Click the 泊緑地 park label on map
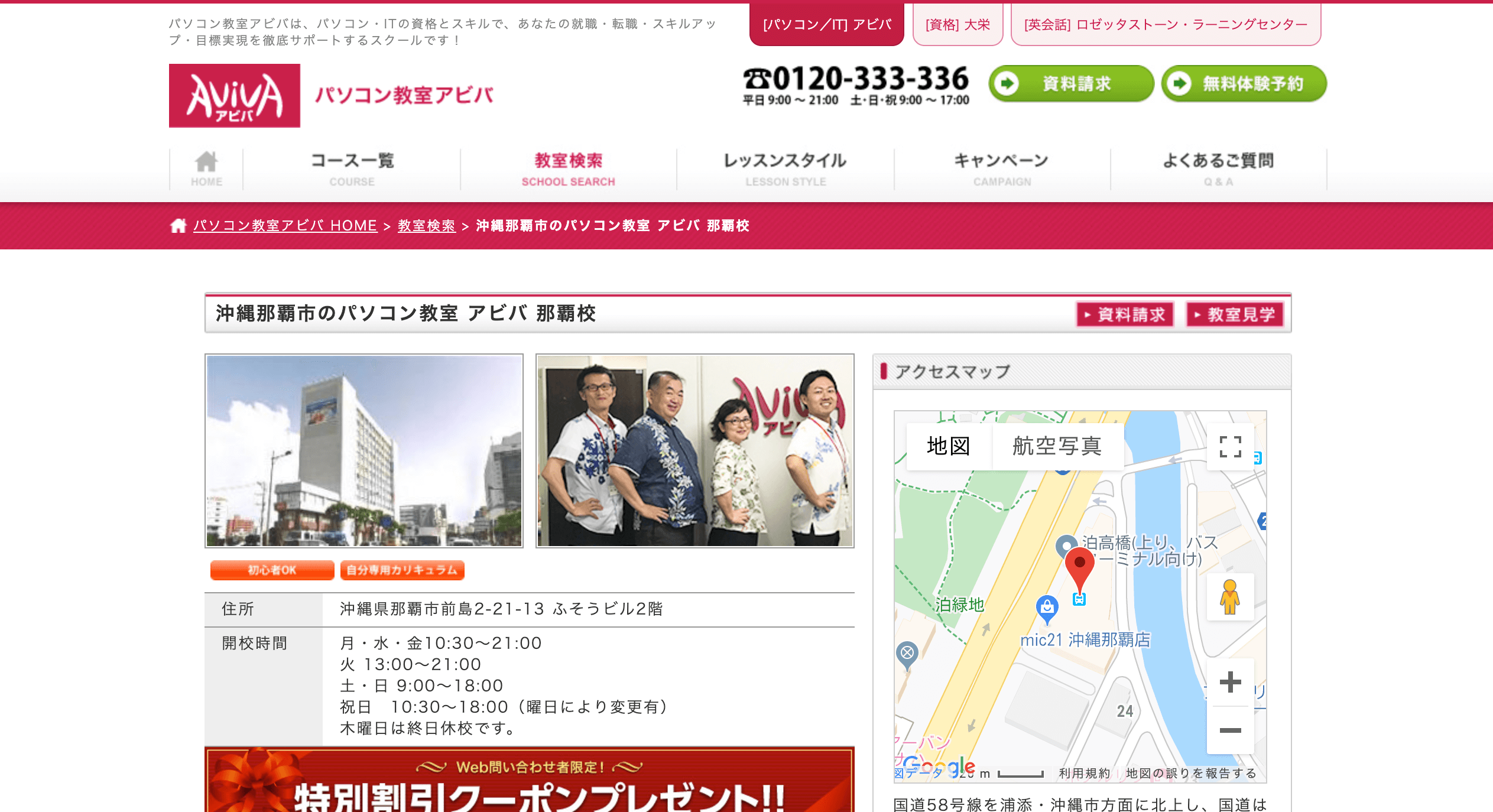 point(960,605)
